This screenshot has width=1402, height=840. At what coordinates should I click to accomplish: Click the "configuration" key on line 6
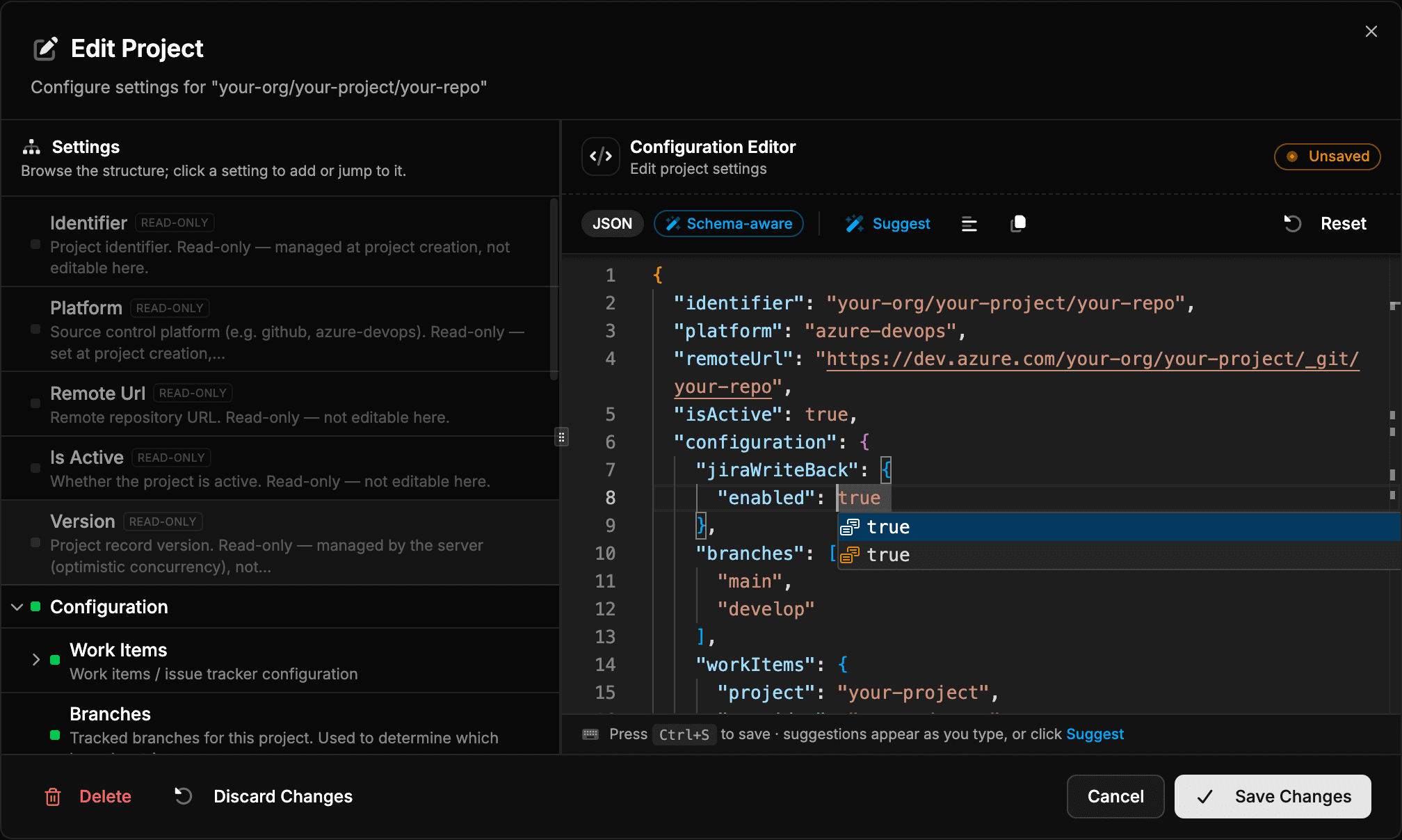[755, 442]
